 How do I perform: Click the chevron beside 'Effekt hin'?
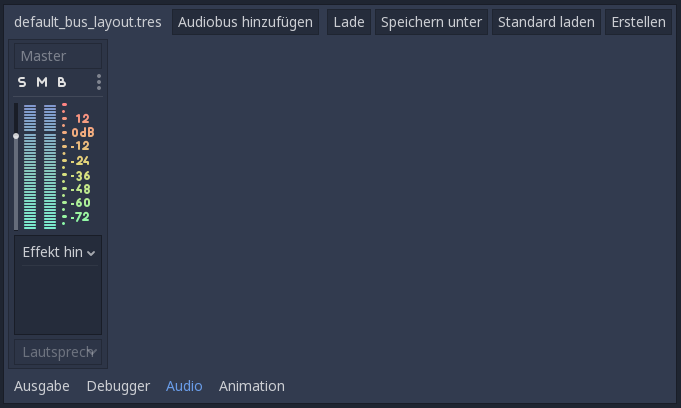click(91, 253)
